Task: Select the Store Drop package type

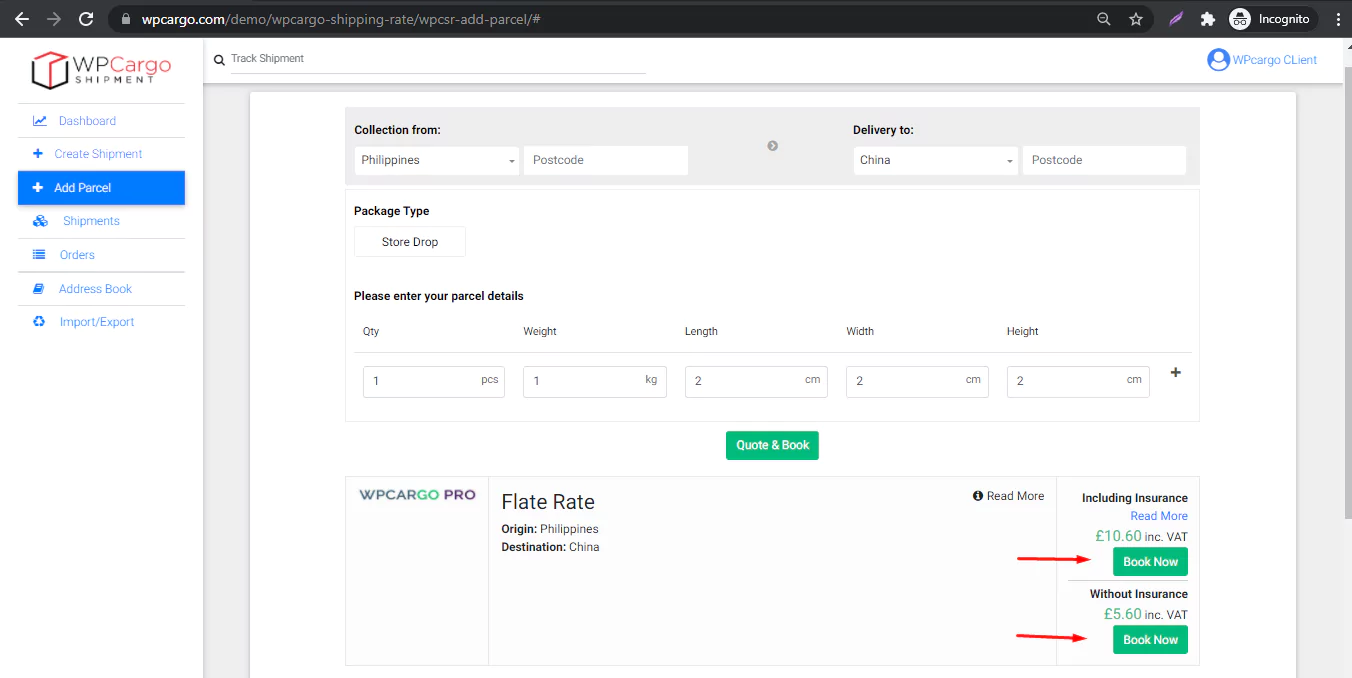Action: [410, 242]
